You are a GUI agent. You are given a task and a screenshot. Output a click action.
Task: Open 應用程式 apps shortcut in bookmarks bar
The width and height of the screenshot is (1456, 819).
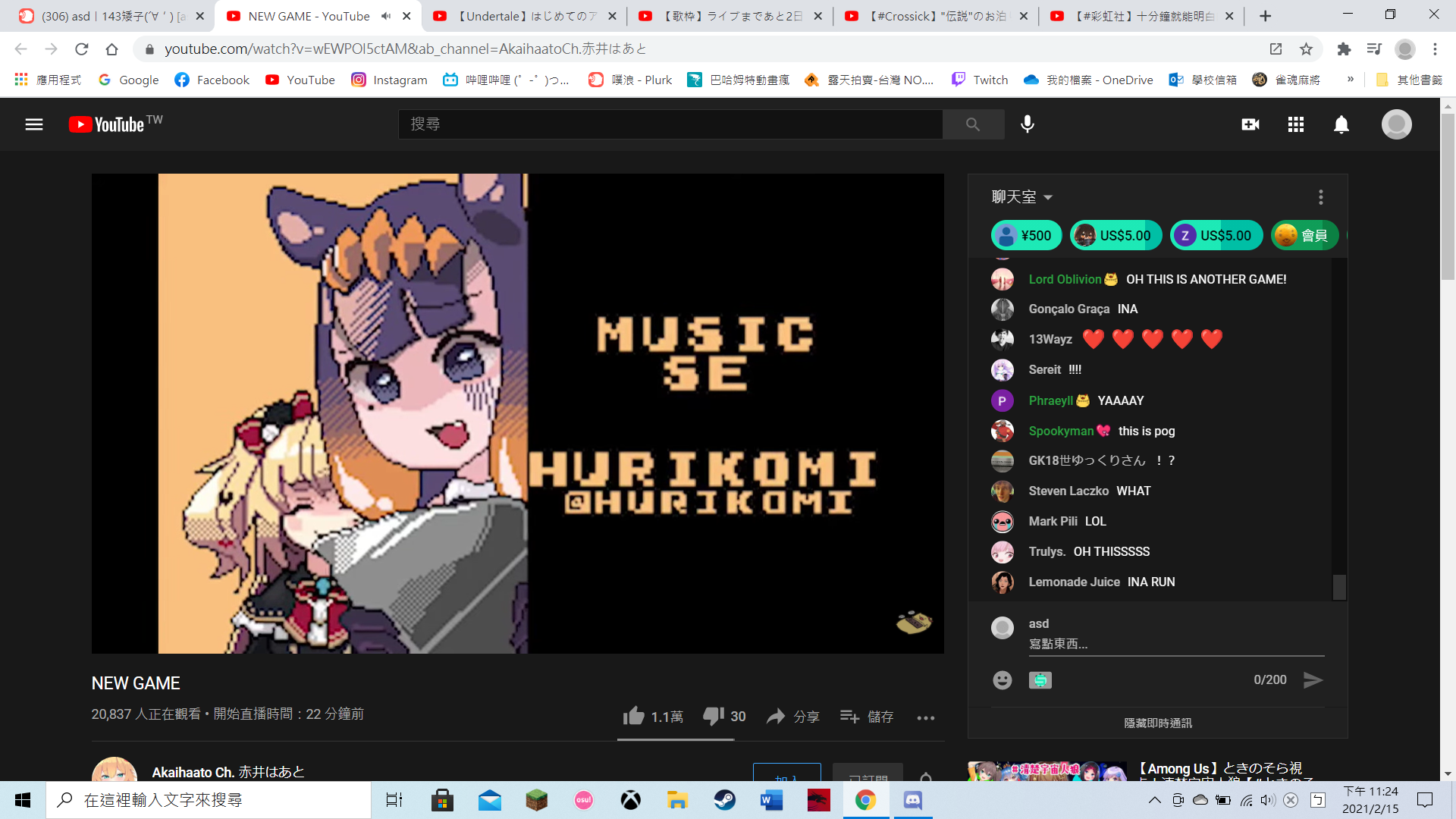click(x=48, y=80)
